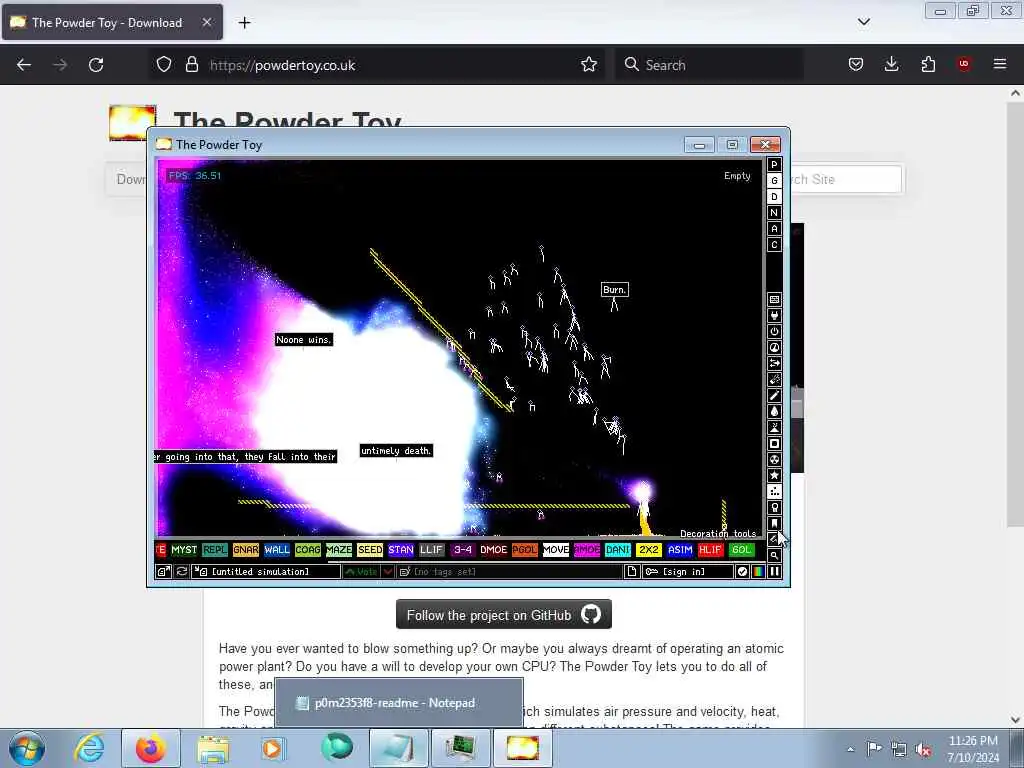Switch to the C display mode

[x=774, y=245]
